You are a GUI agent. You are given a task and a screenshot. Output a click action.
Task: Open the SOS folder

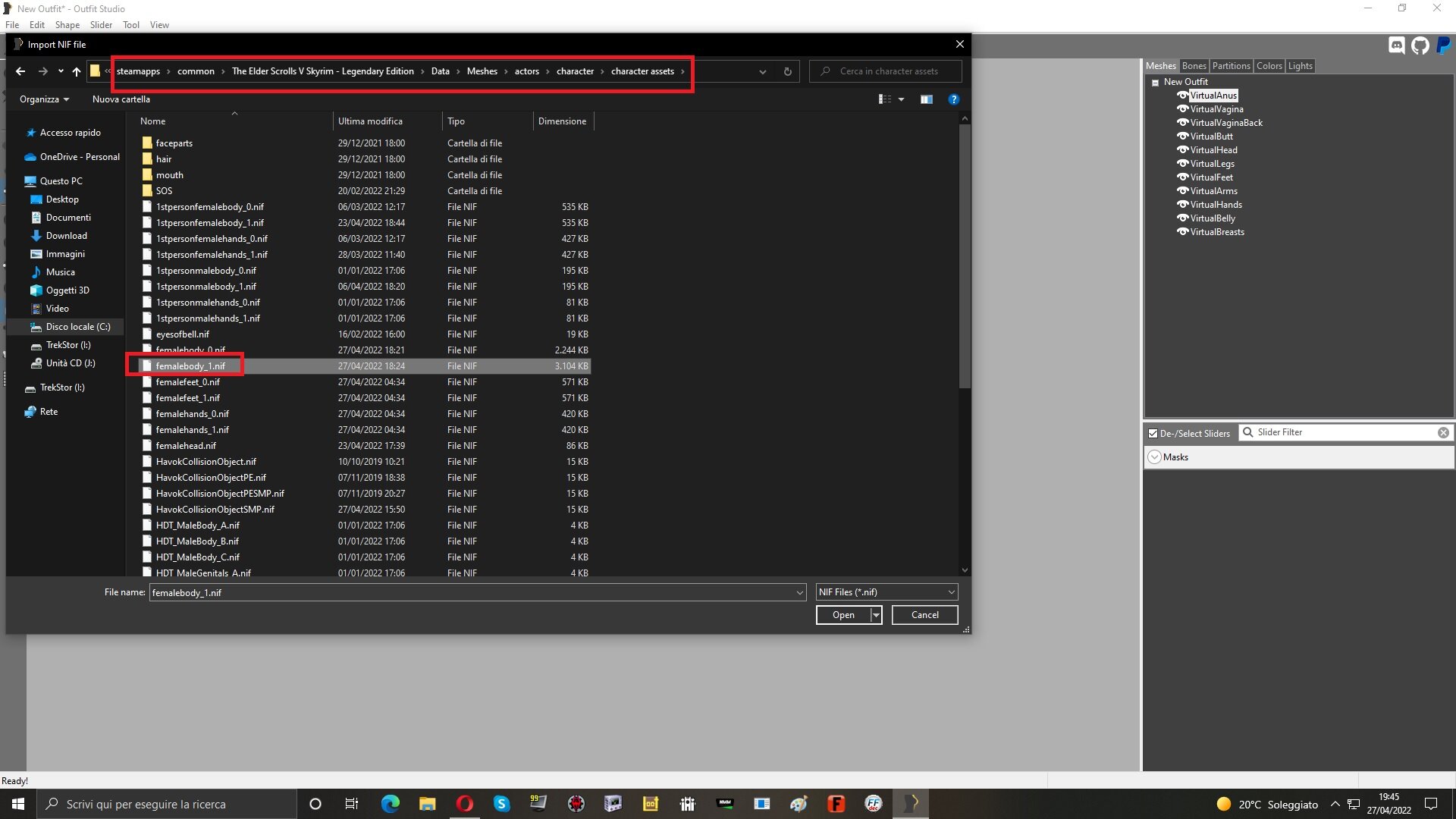164,191
